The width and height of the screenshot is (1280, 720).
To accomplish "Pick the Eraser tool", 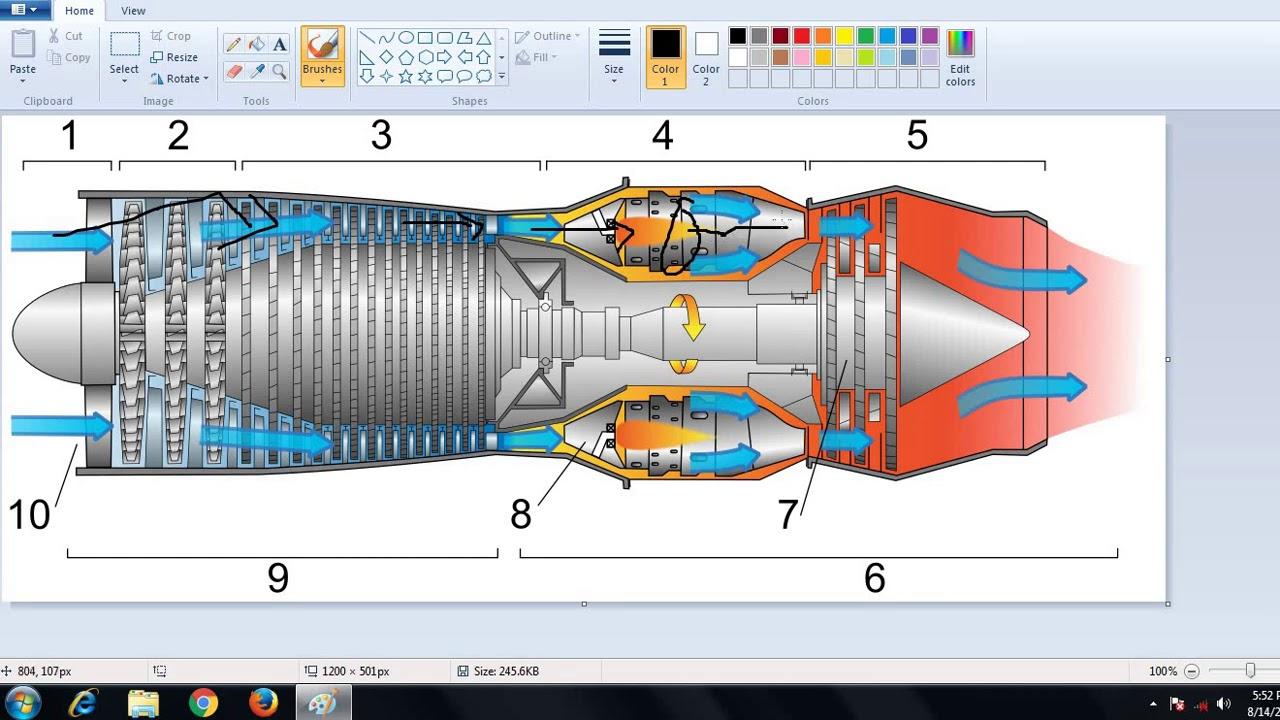I will pos(233,71).
